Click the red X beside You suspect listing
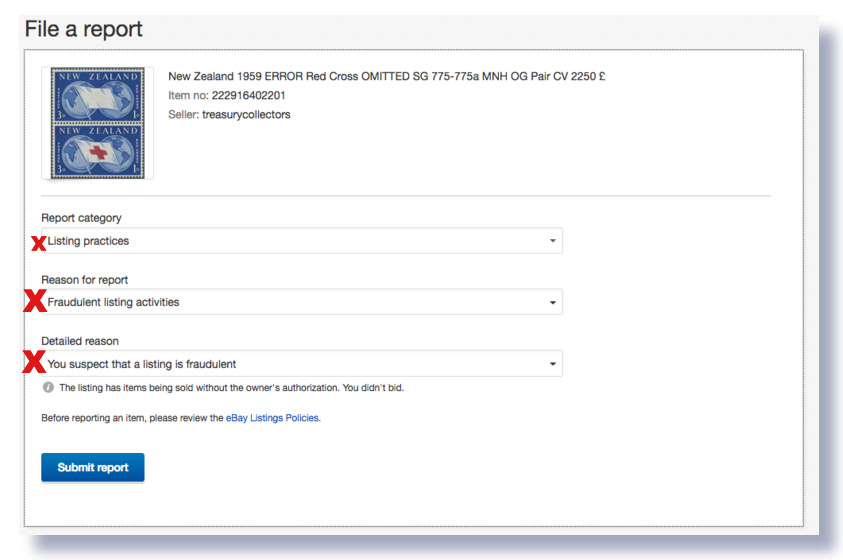The height and width of the screenshot is (560, 843). pyautogui.click(x=34, y=363)
